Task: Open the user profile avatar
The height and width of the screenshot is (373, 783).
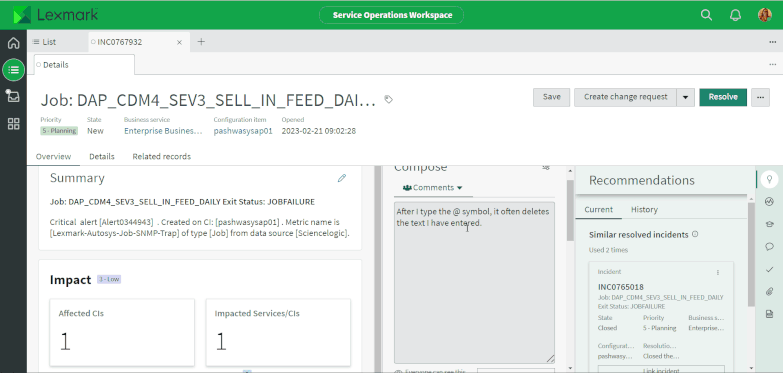Action: [765, 15]
